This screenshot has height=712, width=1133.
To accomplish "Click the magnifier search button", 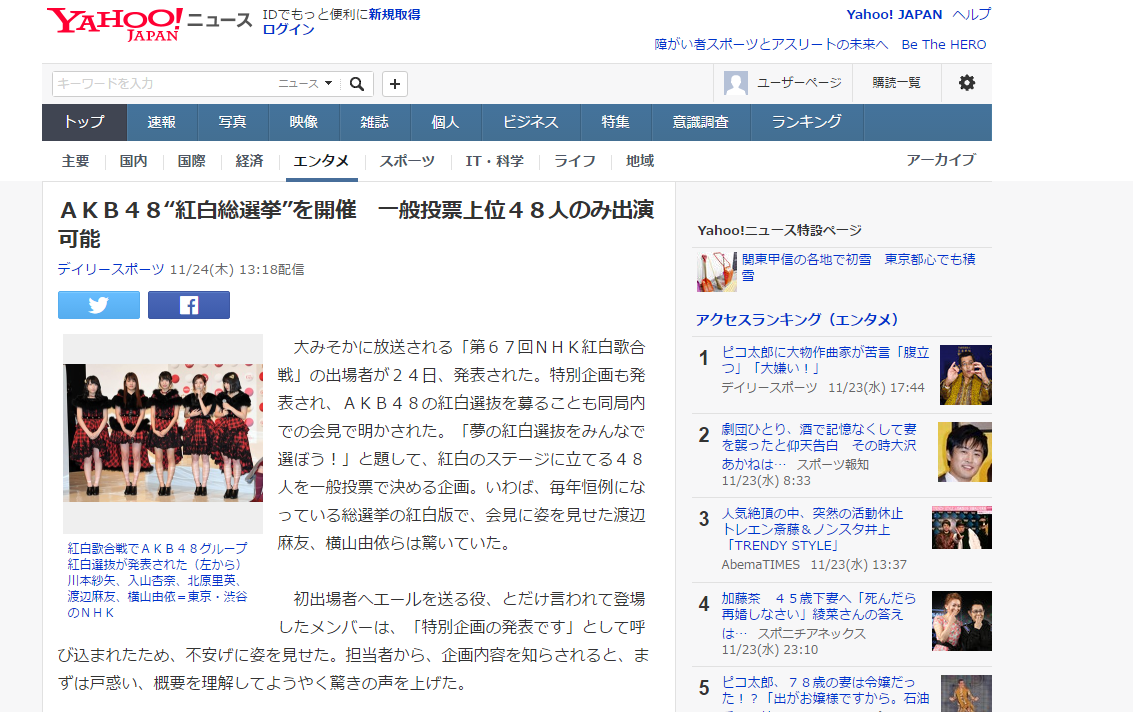I will [x=357, y=84].
